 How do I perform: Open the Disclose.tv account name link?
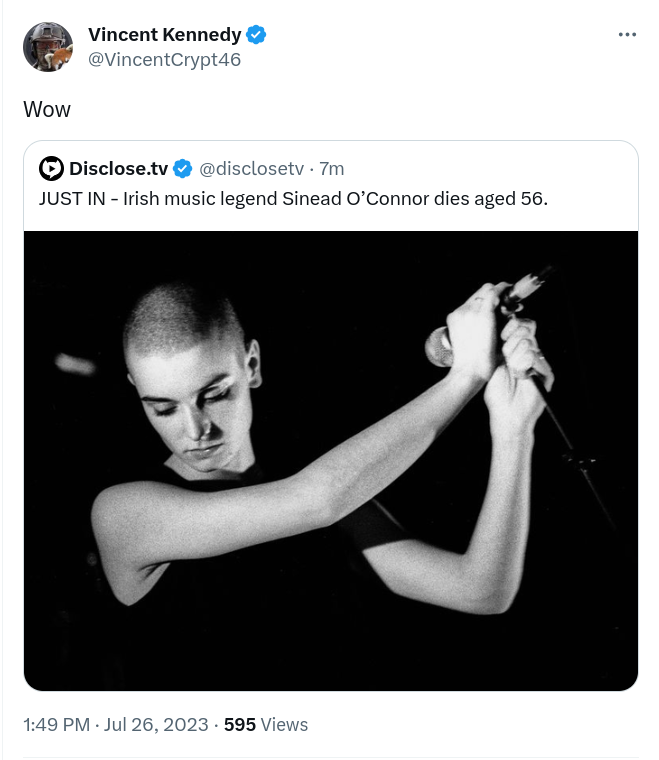click(118, 168)
